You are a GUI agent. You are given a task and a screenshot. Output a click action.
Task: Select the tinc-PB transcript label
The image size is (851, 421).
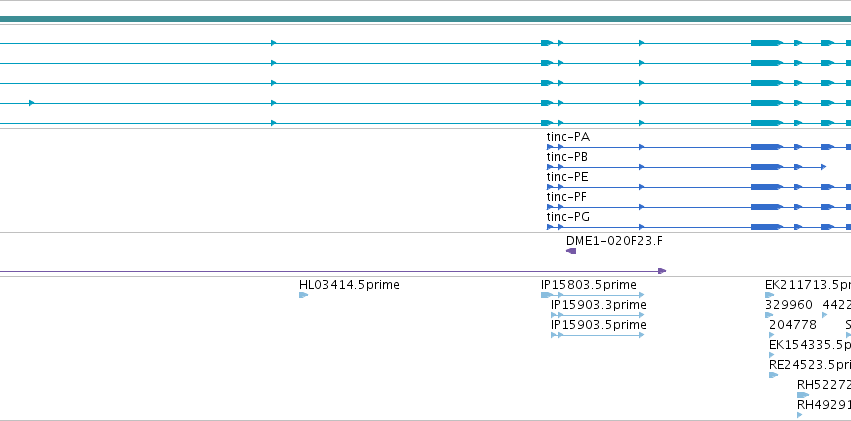[567, 157]
